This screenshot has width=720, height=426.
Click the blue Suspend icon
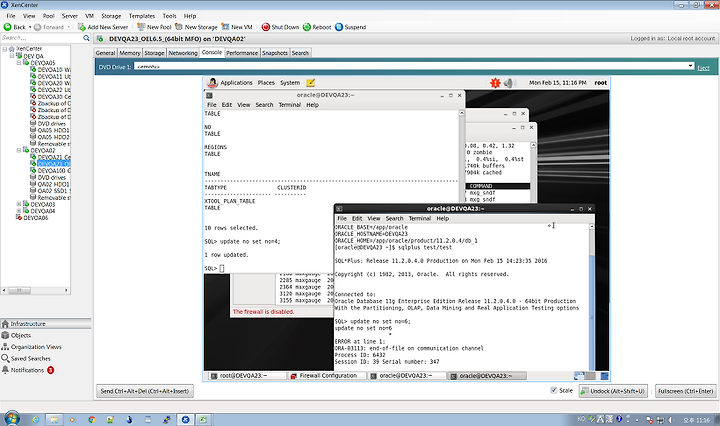339,27
